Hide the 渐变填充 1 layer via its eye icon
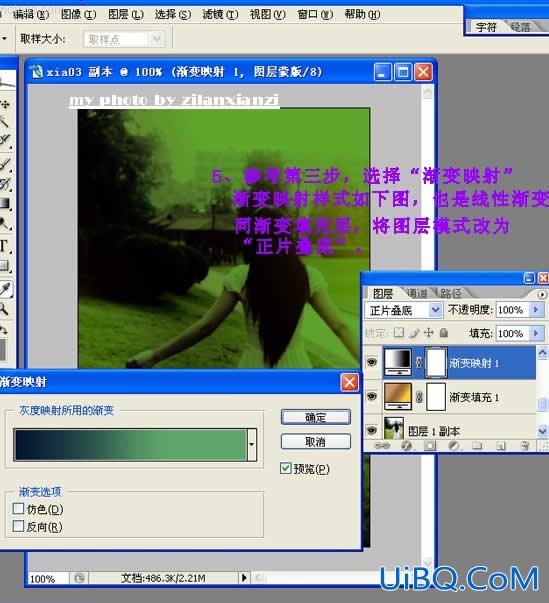 (x=371, y=396)
